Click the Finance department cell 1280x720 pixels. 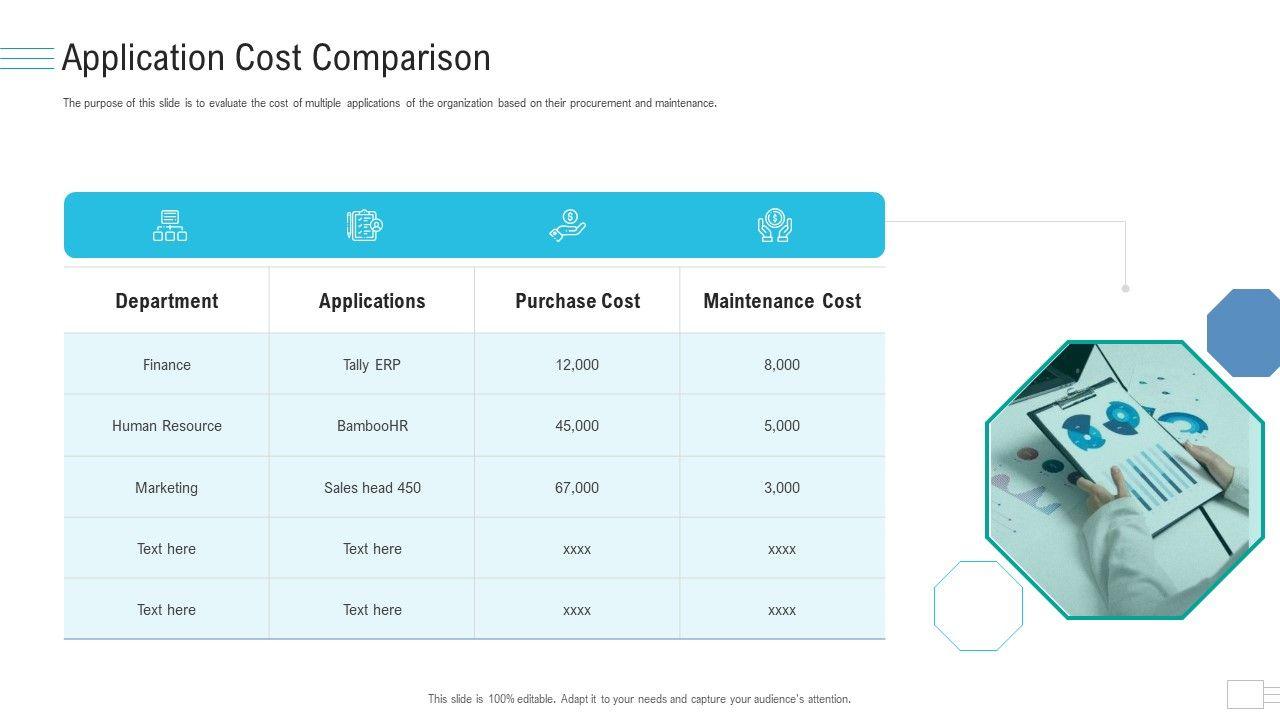tap(167, 365)
